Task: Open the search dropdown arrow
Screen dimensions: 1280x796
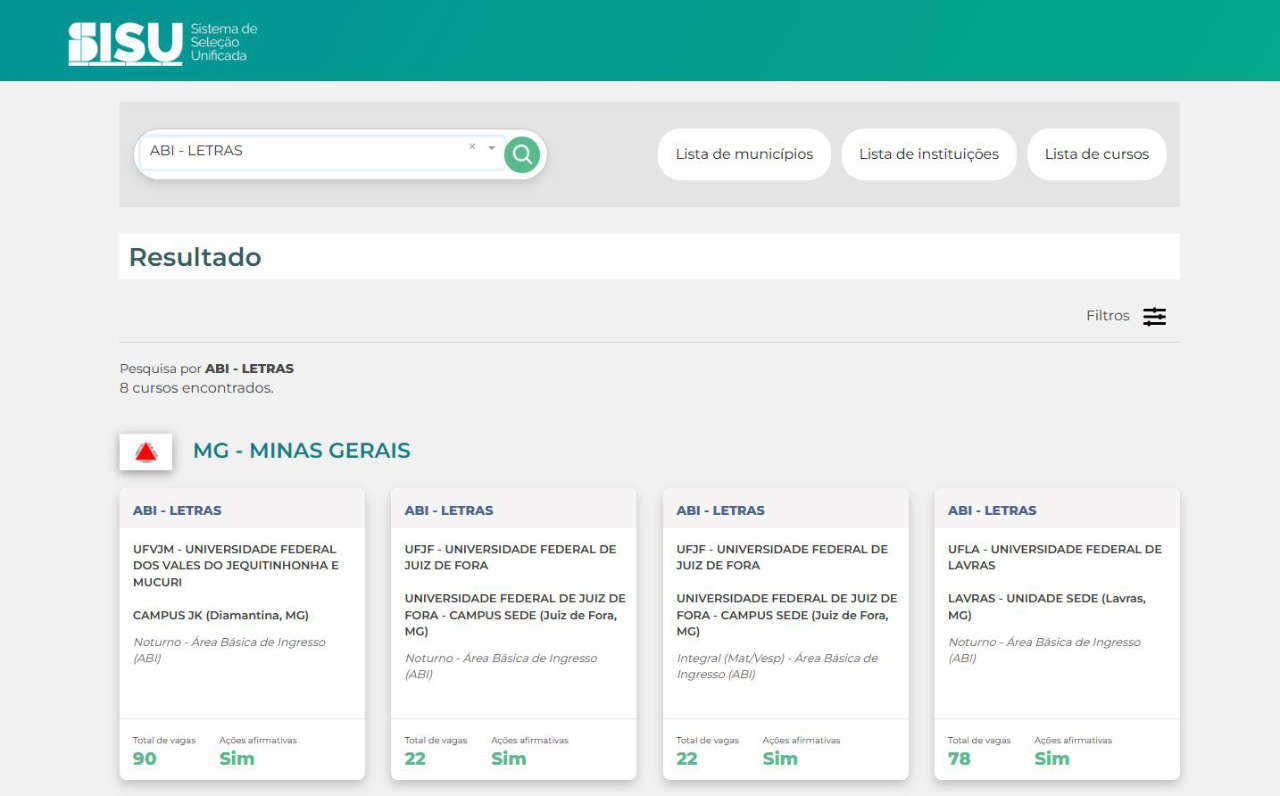Action: [492, 148]
